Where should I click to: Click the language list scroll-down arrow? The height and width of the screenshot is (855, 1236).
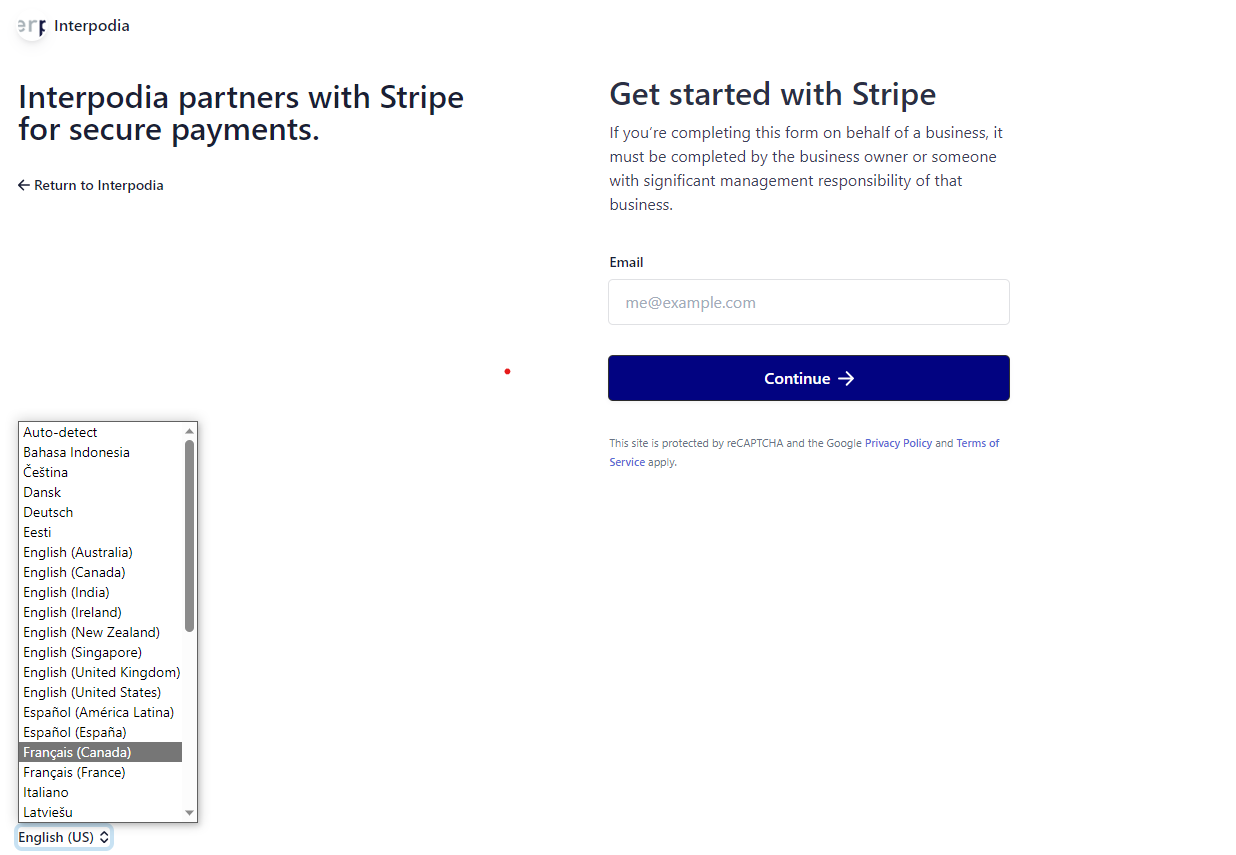[190, 813]
